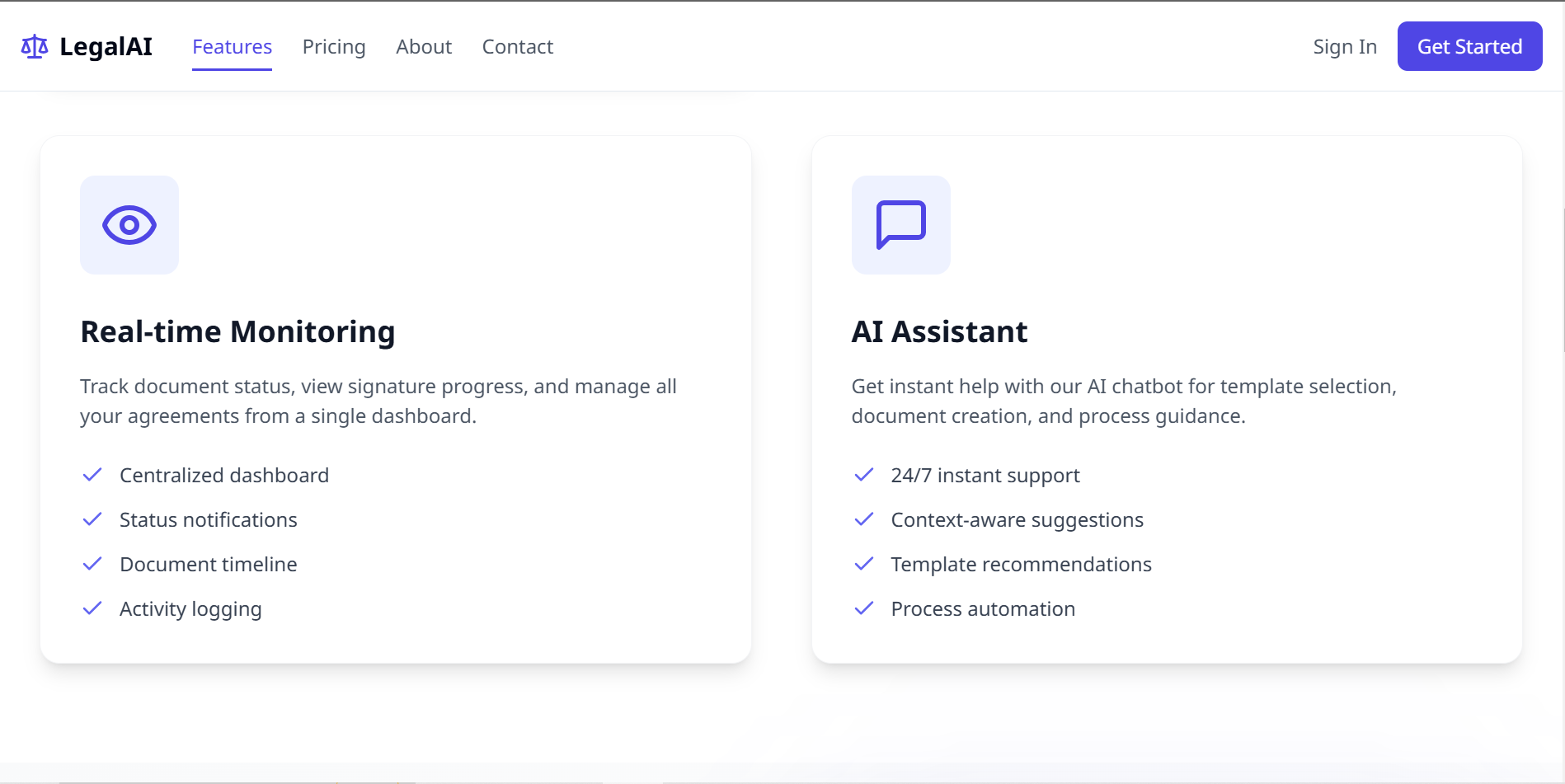This screenshot has height=784, width=1565.
Task: Select the AI Assistant card heading
Action: point(939,331)
